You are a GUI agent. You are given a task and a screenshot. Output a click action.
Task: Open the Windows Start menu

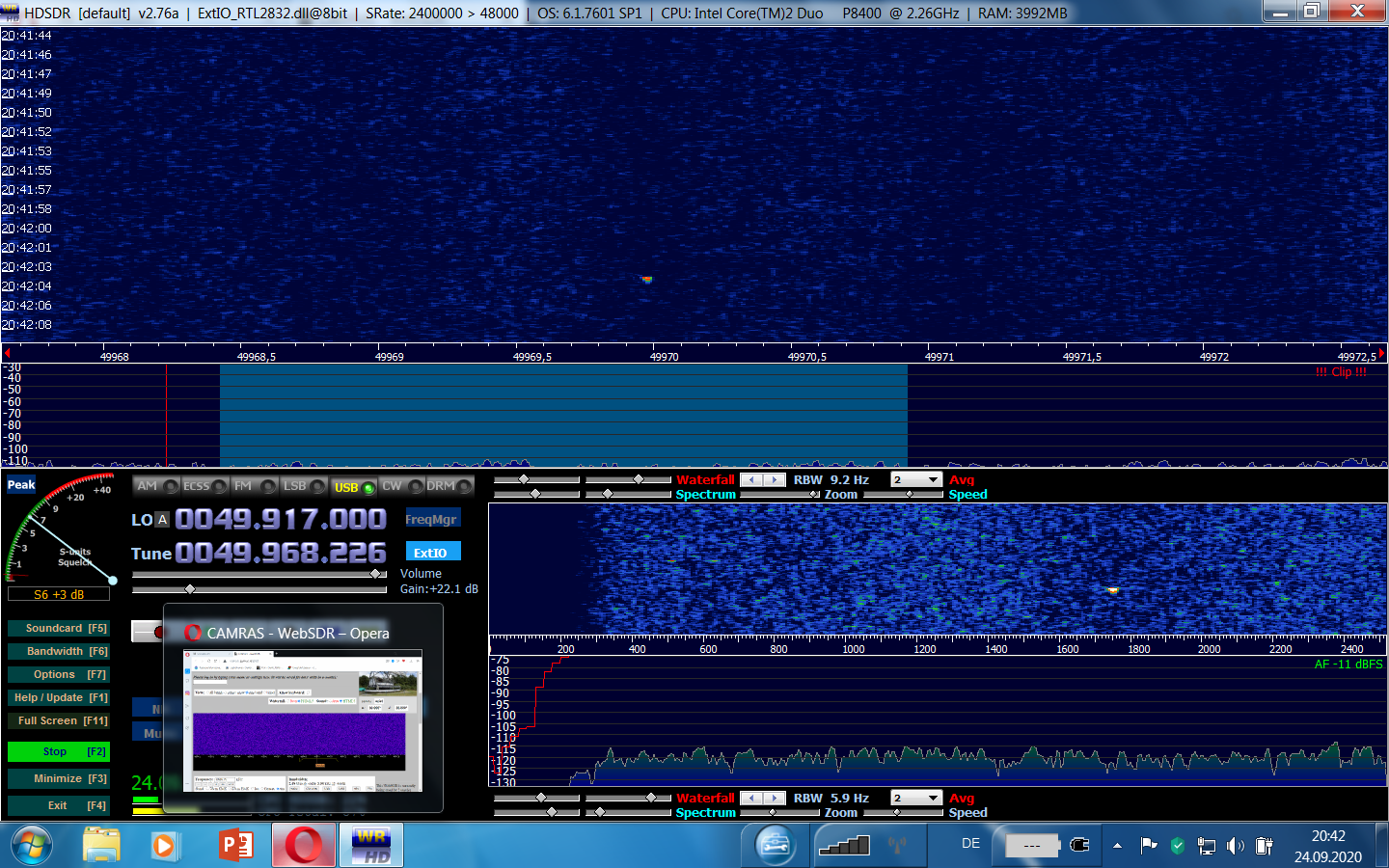(30, 846)
